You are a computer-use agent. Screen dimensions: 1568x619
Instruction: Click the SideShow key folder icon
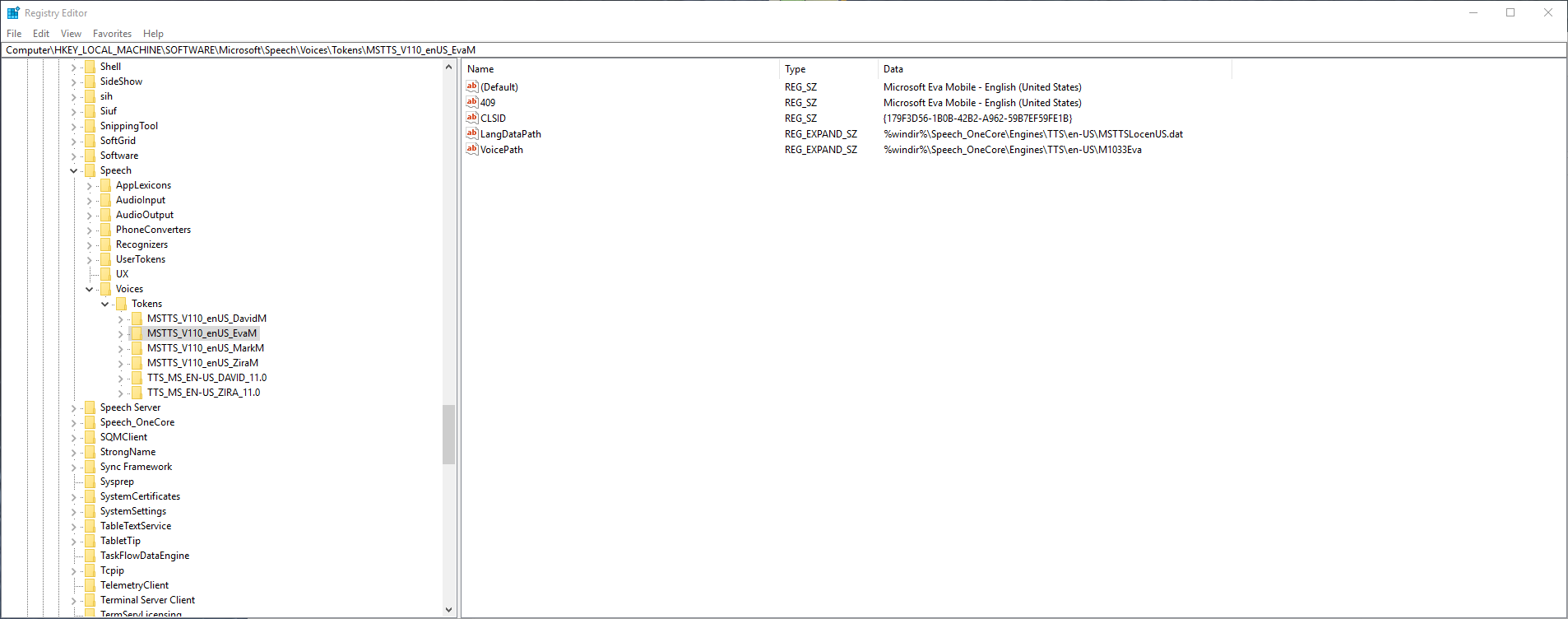90,81
